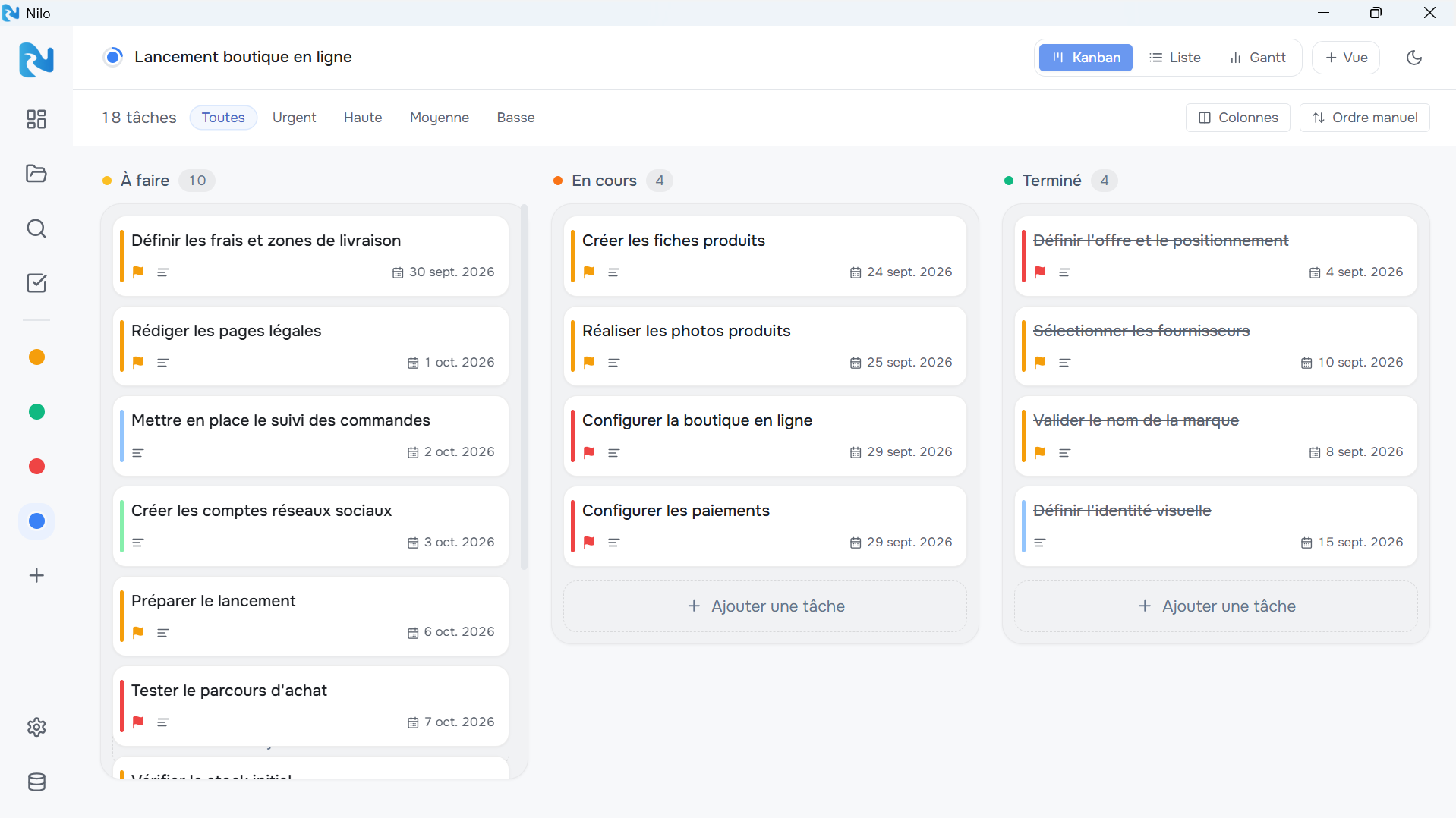This screenshot has width=1456, height=818.
Task: Open Sélectionner les fournisseurs completed task
Action: pos(1216,346)
